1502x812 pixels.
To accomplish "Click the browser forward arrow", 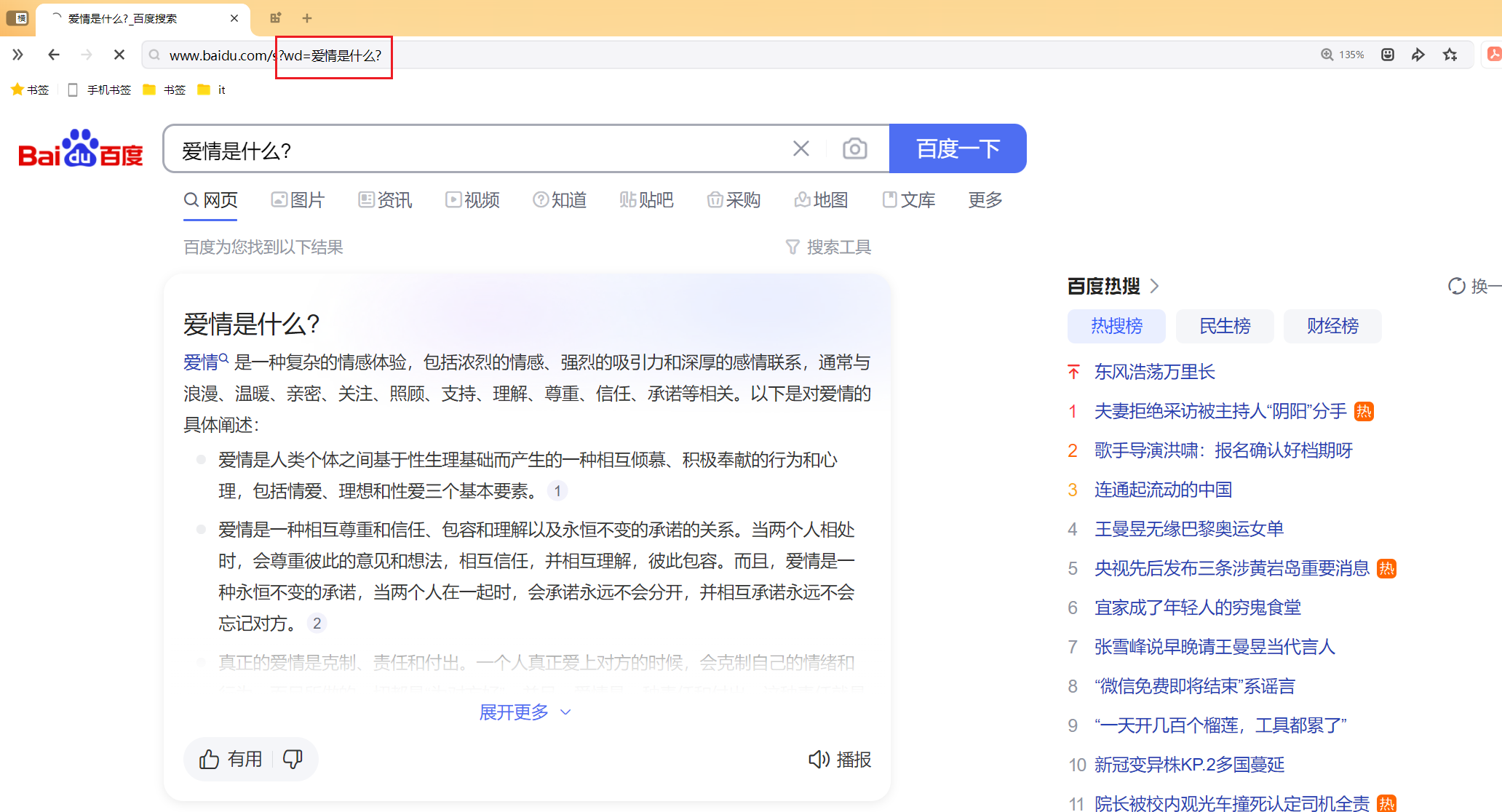I will click(87, 55).
